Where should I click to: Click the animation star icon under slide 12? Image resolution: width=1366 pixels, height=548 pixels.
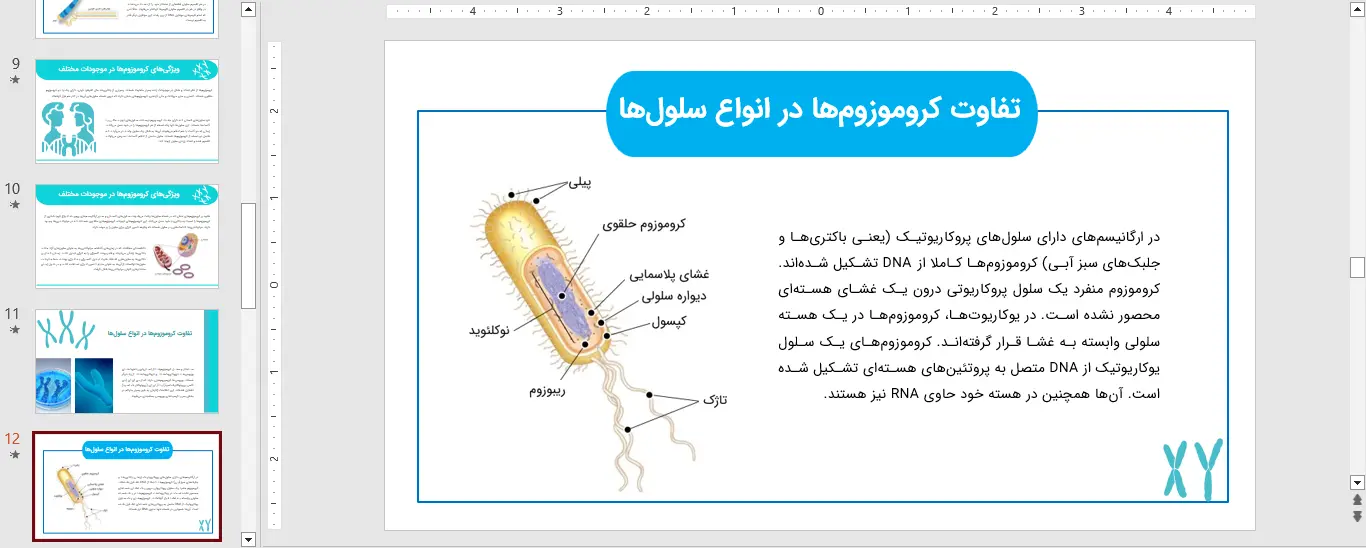pos(14,455)
